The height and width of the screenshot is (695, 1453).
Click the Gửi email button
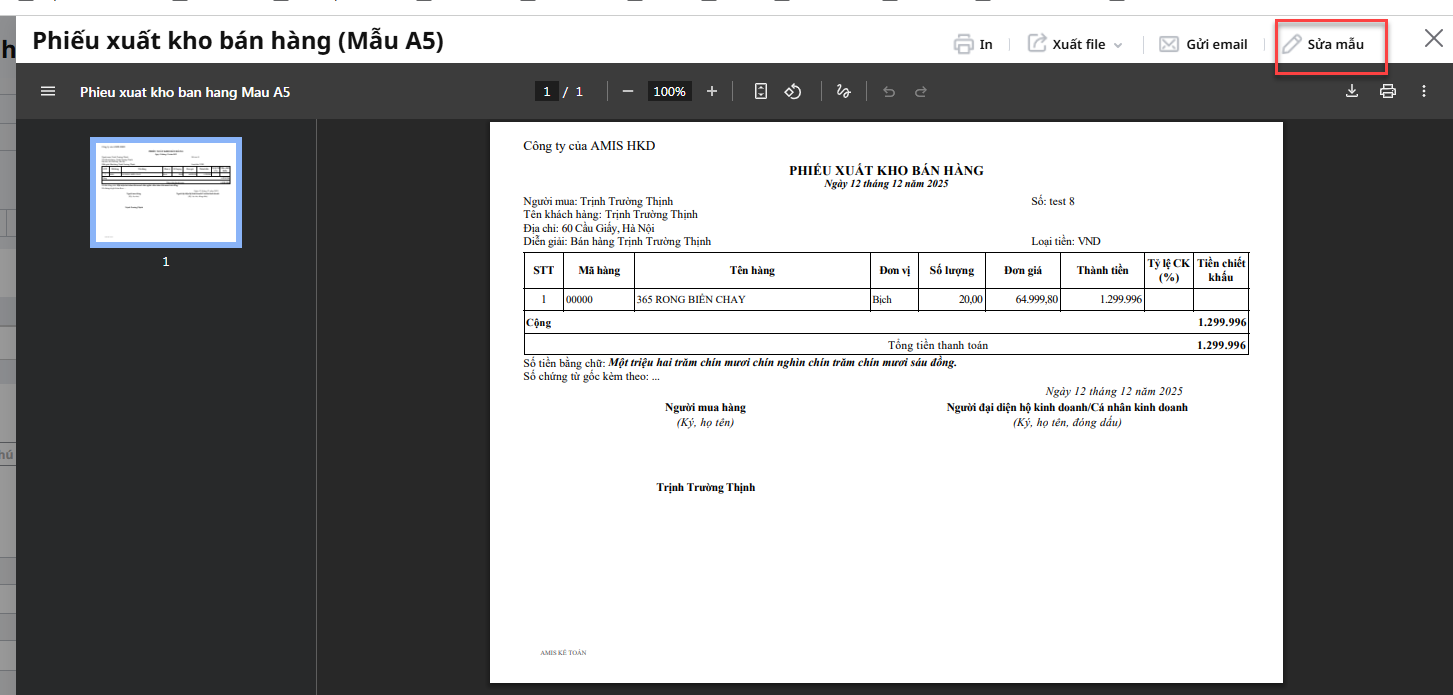pyautogui.click(x=1204, y=44)
